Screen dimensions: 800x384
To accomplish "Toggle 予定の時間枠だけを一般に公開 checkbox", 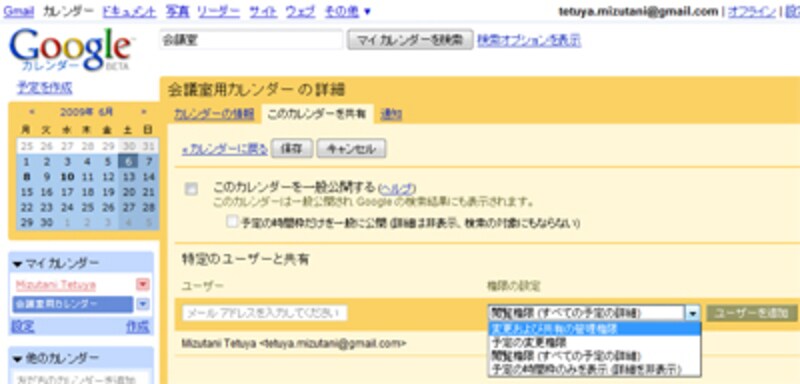I will pos(233,222).
